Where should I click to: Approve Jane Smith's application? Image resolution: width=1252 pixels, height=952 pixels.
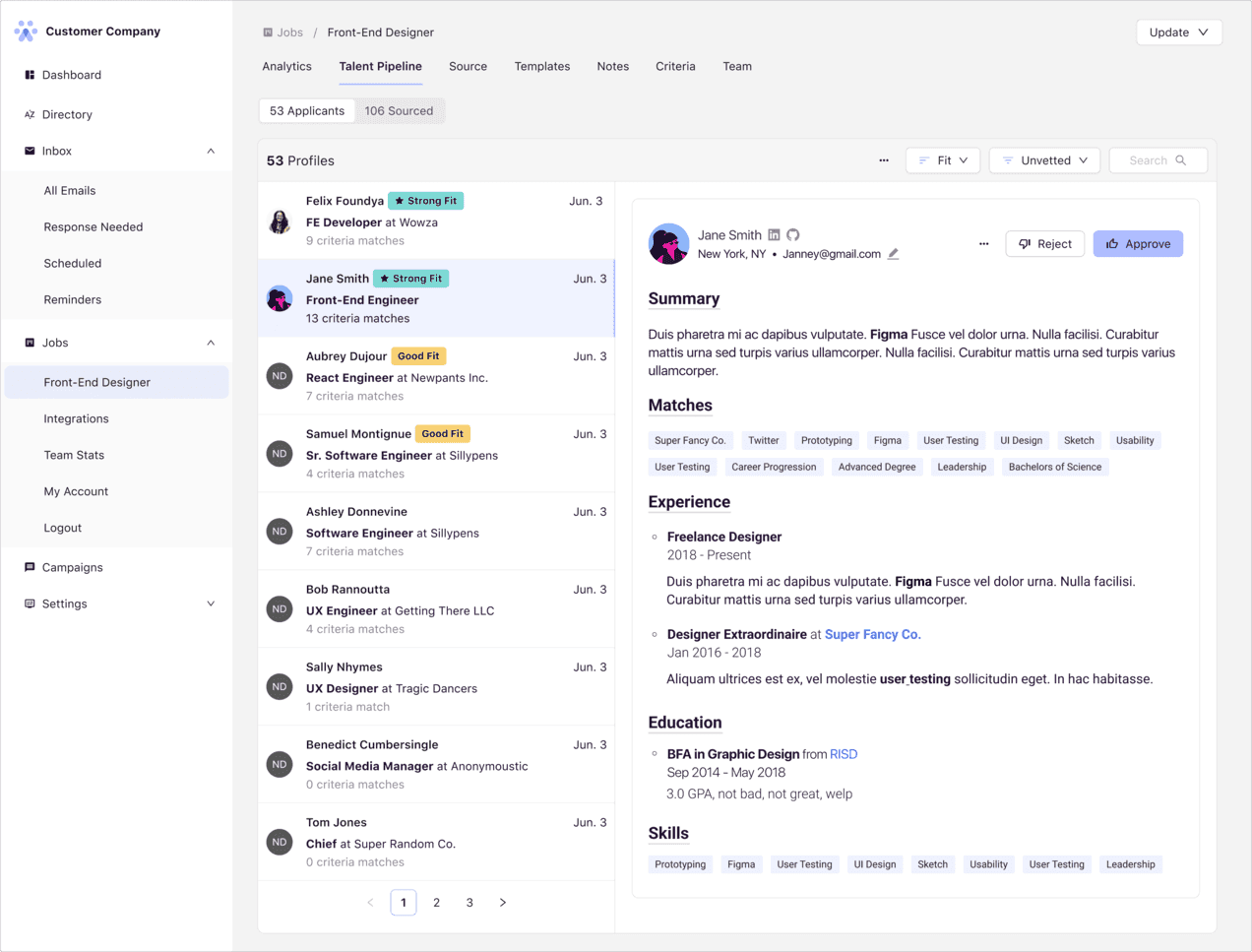pyautogui.click(x=1138, y=243)
